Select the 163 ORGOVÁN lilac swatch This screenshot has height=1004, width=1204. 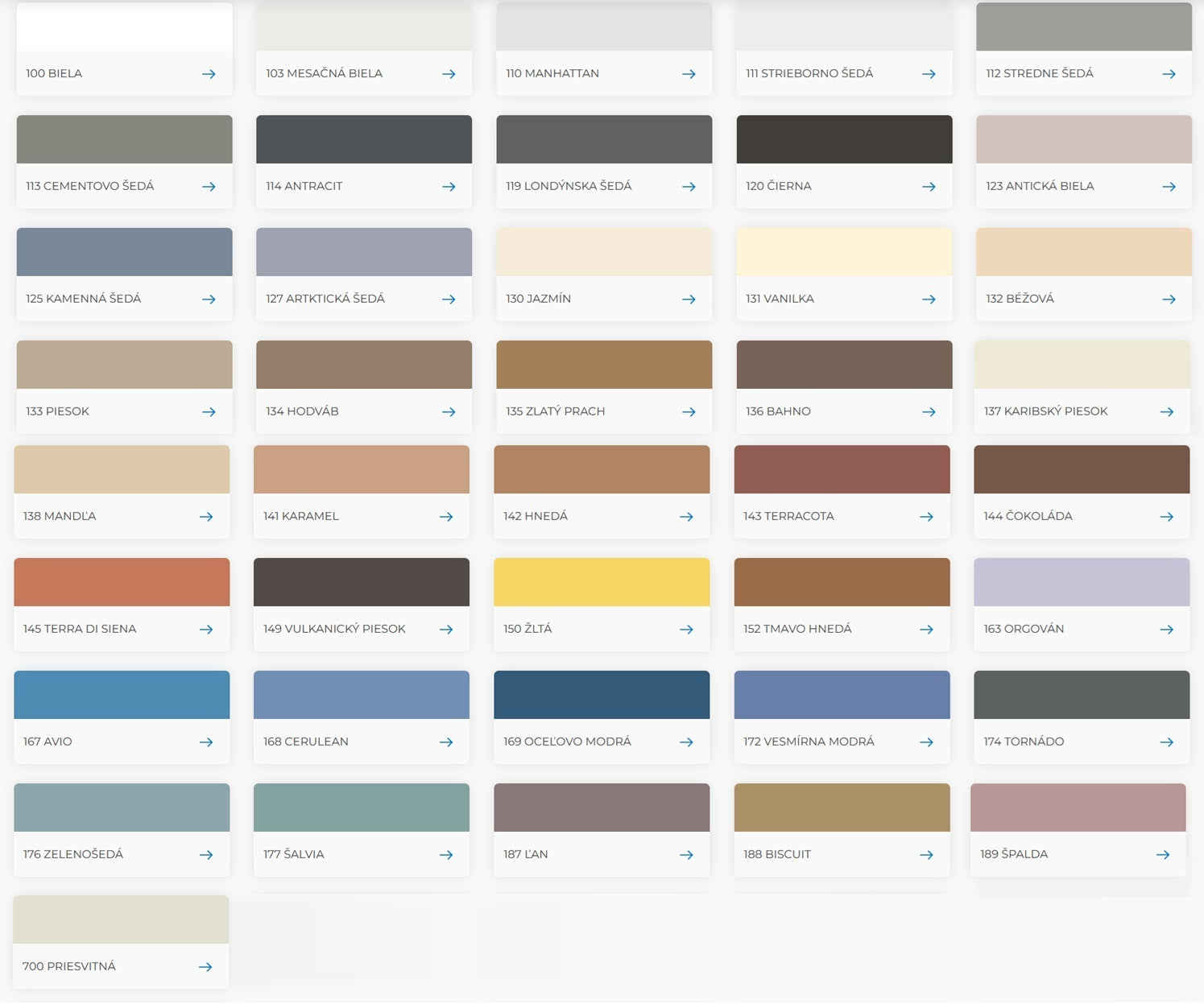click(1082, 582)
